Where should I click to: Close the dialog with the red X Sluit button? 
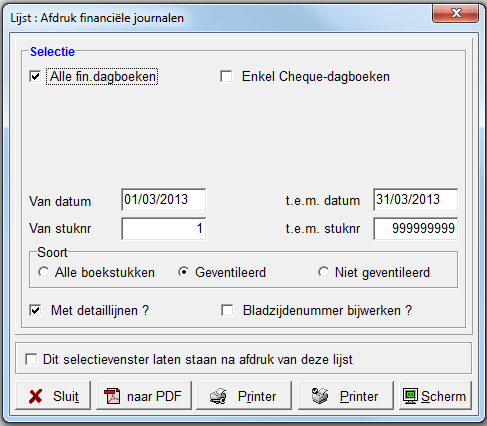(x=53, y=396)
